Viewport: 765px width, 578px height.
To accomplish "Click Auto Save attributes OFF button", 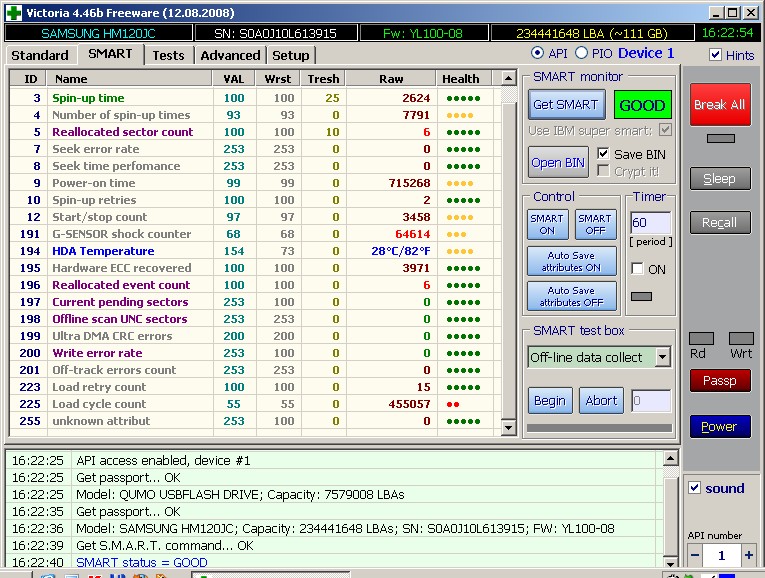I will [x=571, y=296].
